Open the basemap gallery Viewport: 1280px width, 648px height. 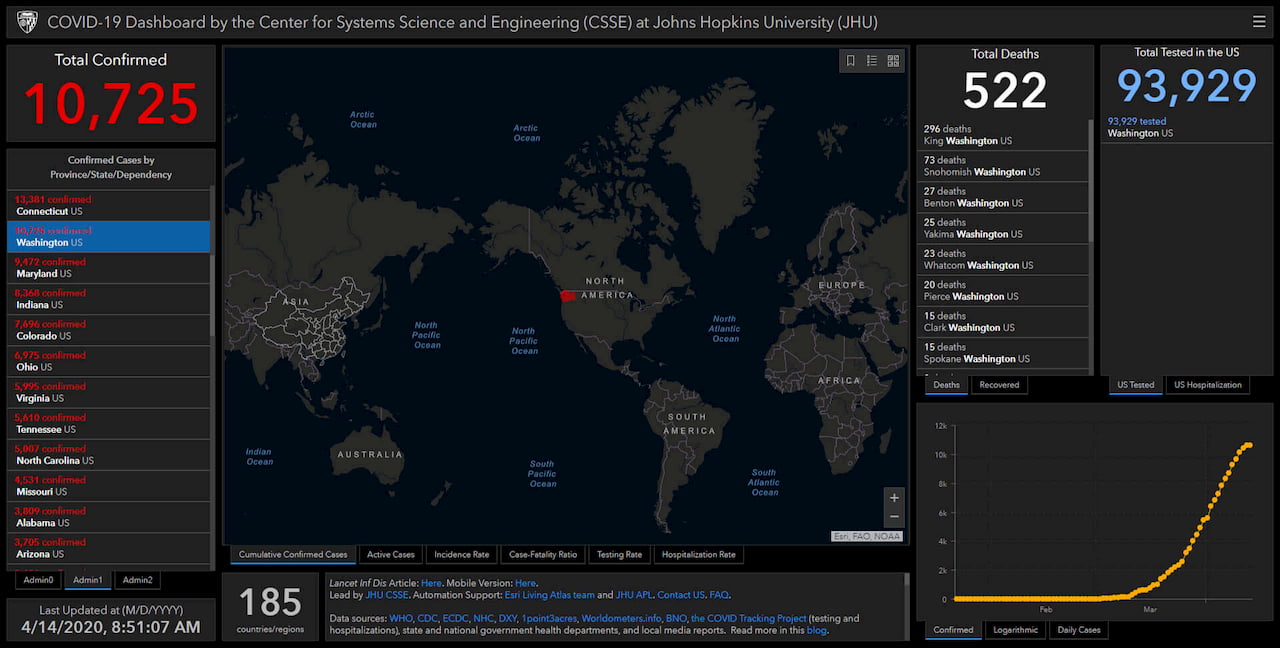(893, 61)
